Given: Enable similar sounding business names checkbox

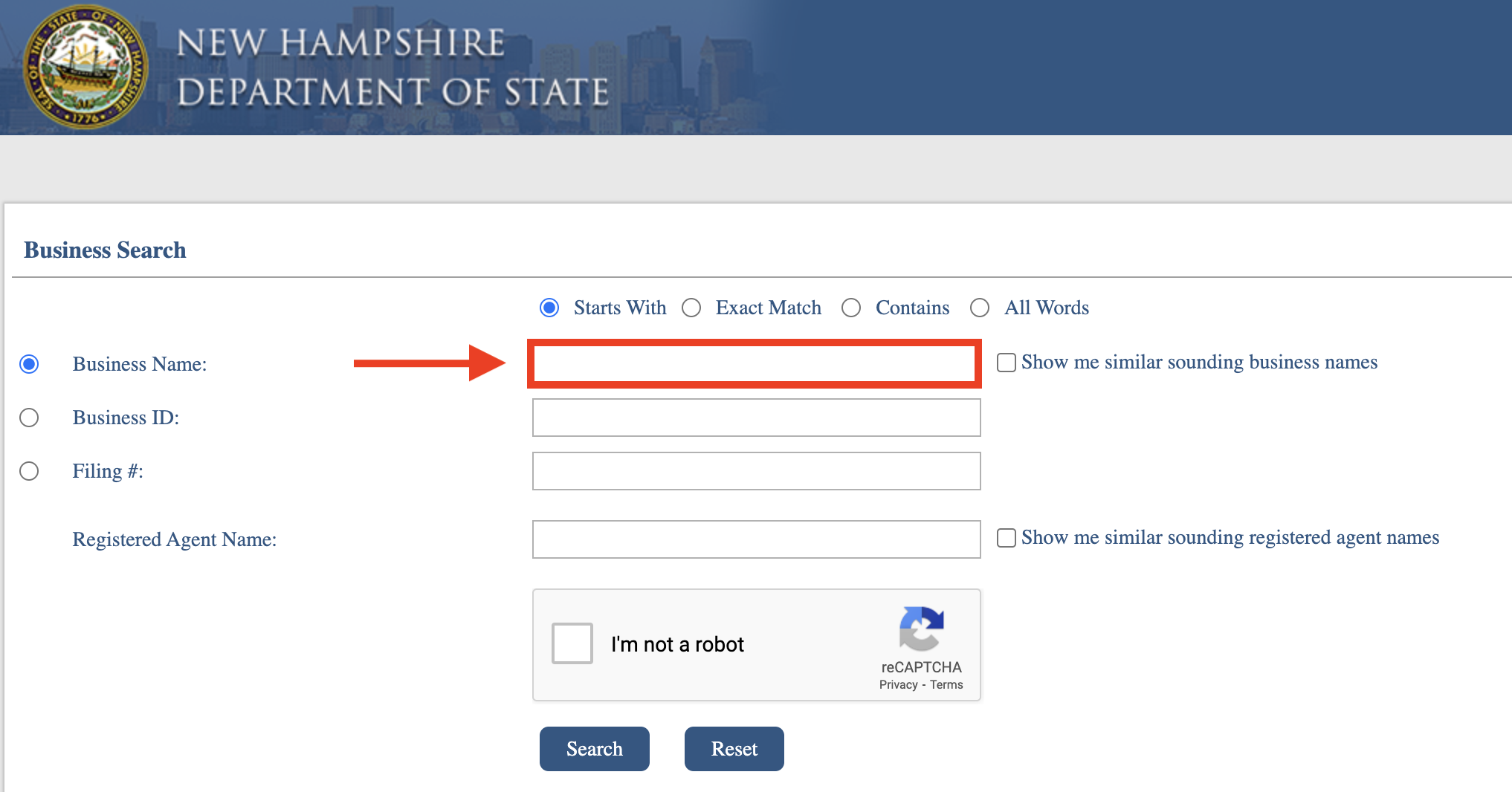Looking at the screenshot, I should pyautogui.click(x=1007, y=363).
